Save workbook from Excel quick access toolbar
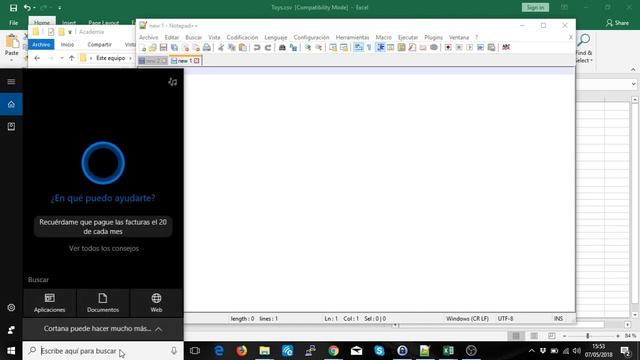Viewport: 640px width, 360px height. pos(13,7)
